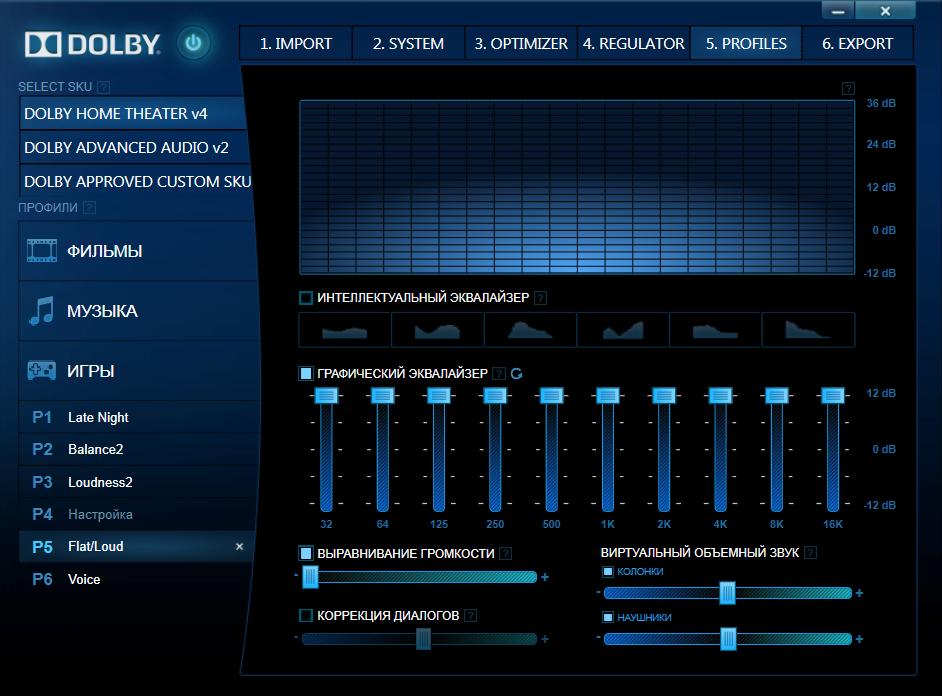Open help for Коррекция диалогов

click(470, 616)
